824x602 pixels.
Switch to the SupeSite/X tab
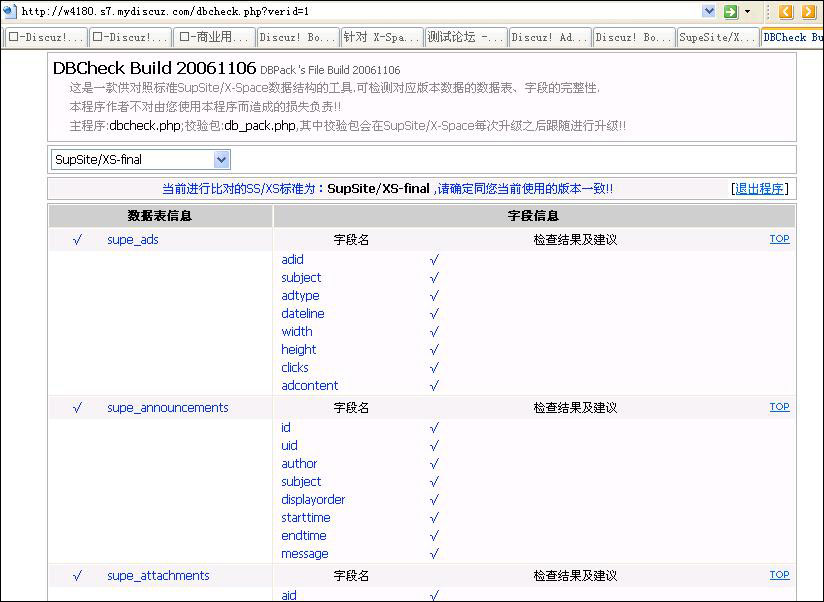[x=718, y=37]
